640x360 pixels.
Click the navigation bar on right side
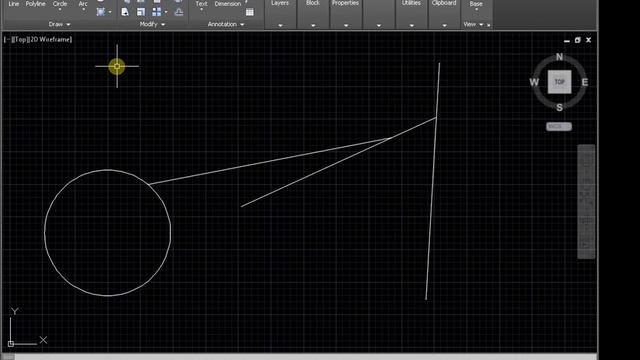[x=586, y=202]
